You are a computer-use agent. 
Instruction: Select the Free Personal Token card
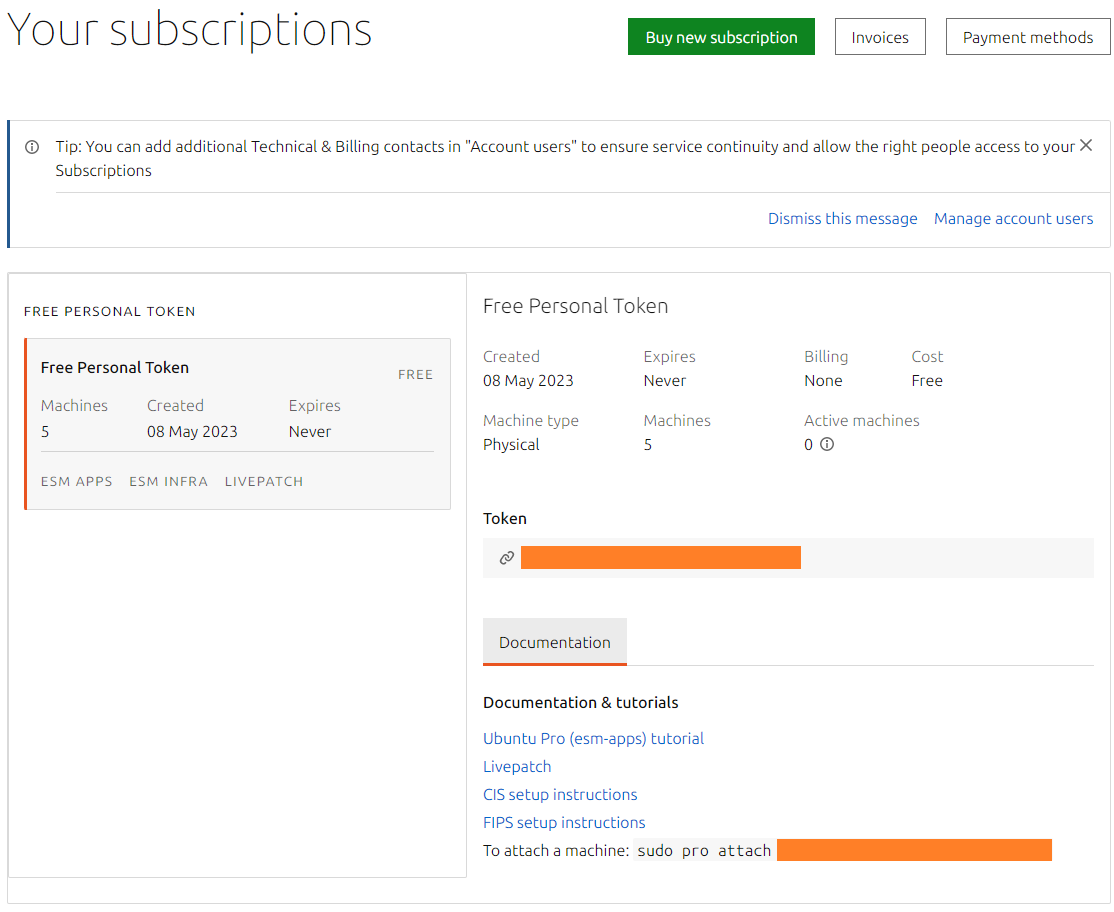pos(237,424)
